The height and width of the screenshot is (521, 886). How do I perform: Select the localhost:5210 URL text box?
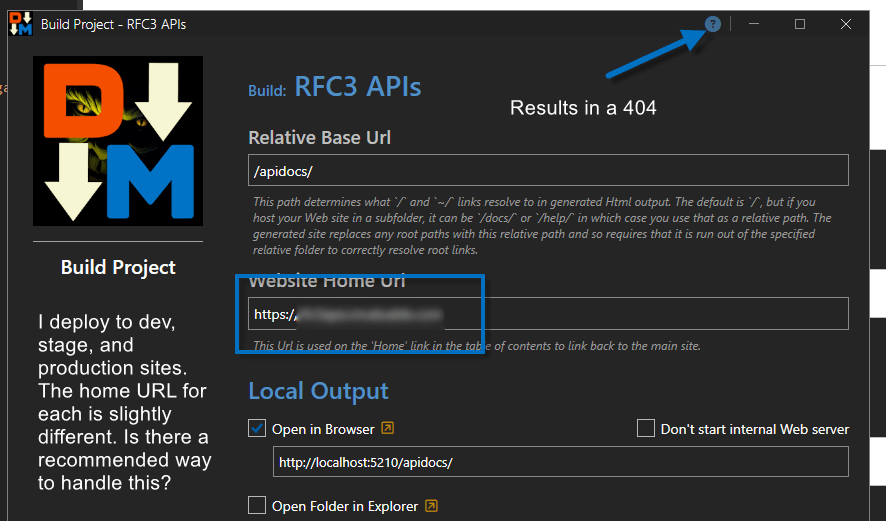coord(560,462)
